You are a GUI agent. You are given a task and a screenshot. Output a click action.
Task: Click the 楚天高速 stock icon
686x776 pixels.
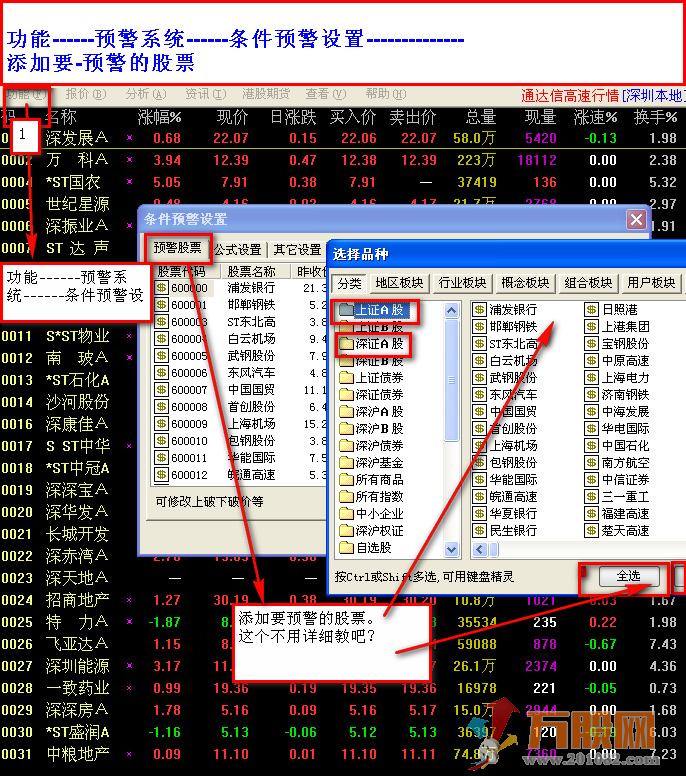click(x=591, y=531)
